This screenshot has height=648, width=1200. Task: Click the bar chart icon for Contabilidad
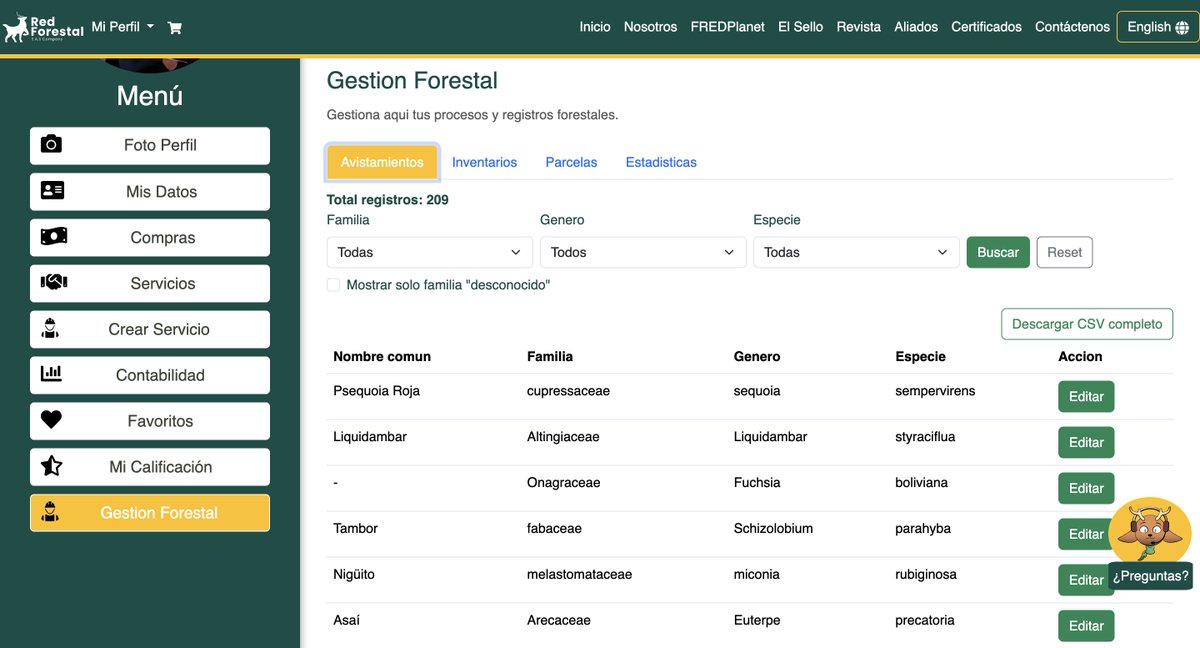(51, 374)
